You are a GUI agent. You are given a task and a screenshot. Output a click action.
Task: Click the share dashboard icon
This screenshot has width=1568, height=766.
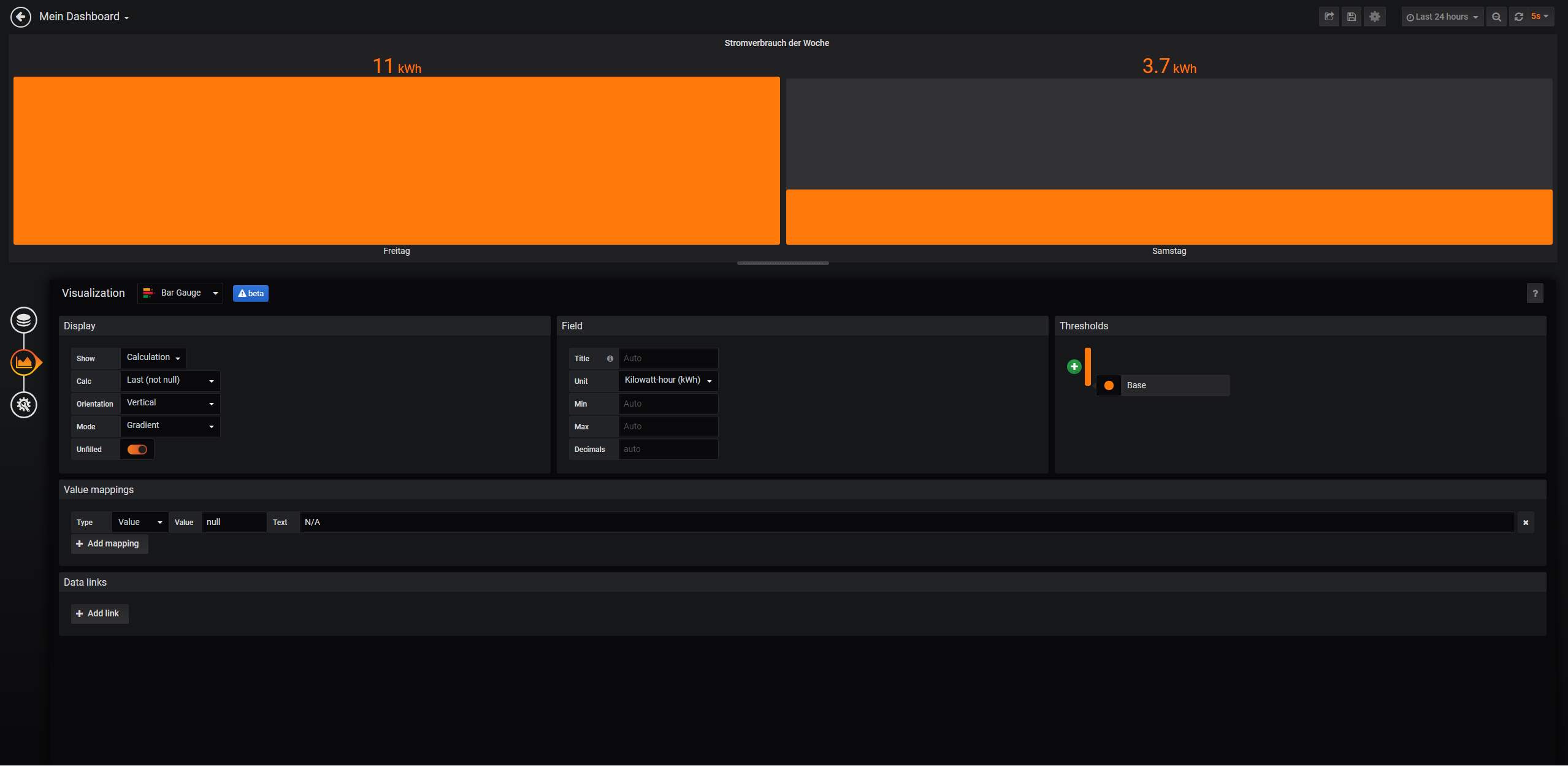[1329, 17]
